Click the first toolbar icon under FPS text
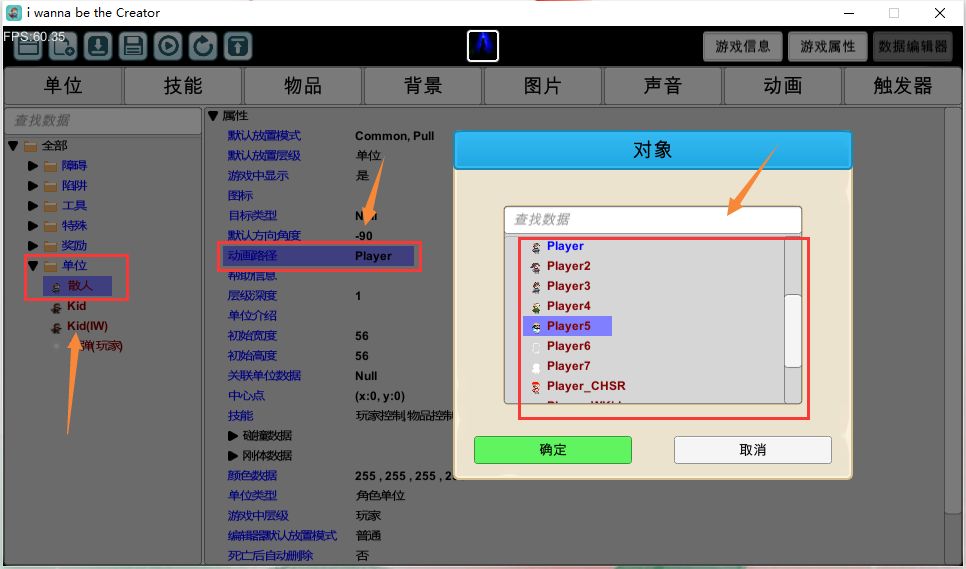 pos(27,46)
